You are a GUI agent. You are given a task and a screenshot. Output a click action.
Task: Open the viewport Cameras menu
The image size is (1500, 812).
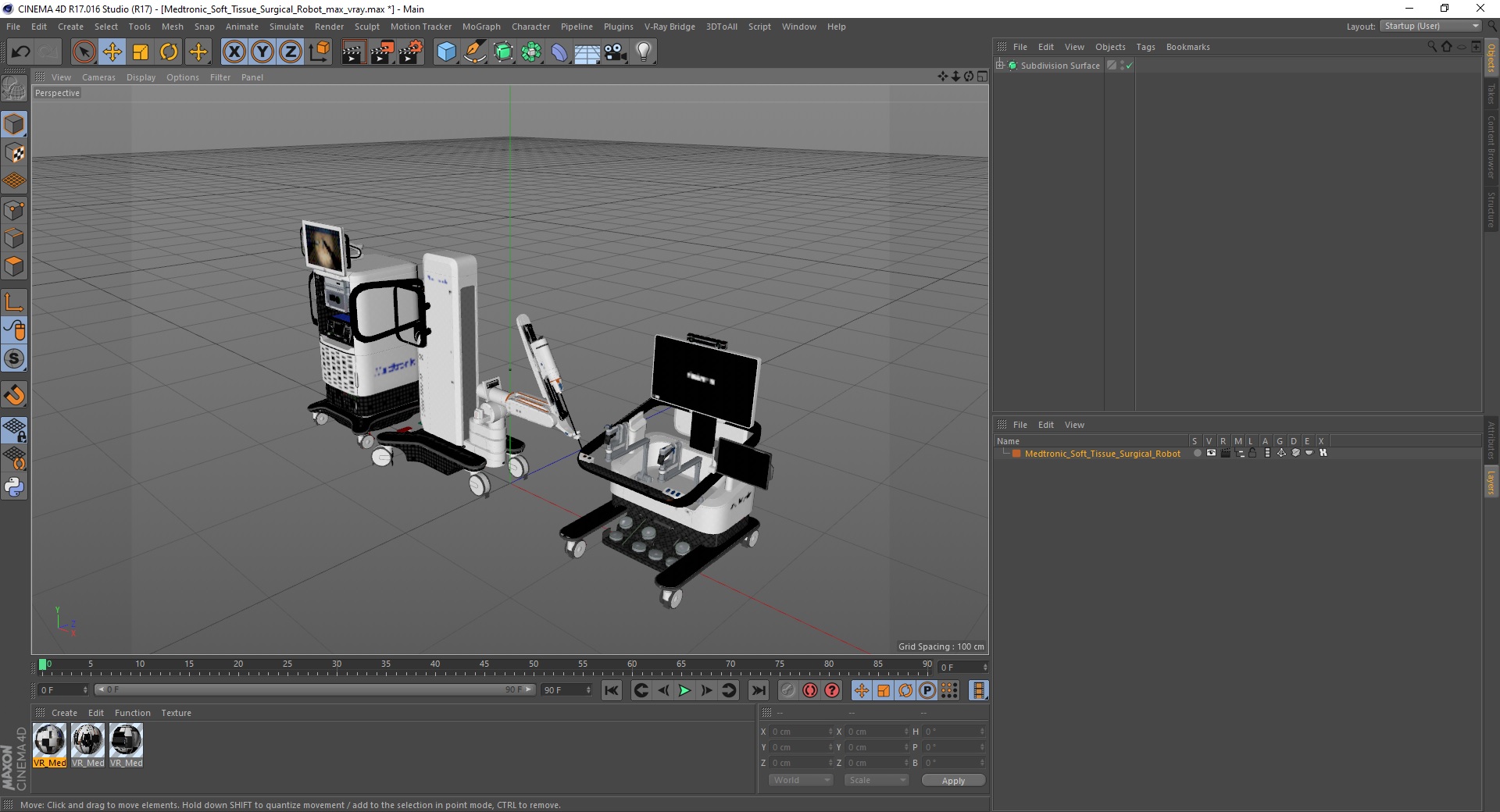98,77
